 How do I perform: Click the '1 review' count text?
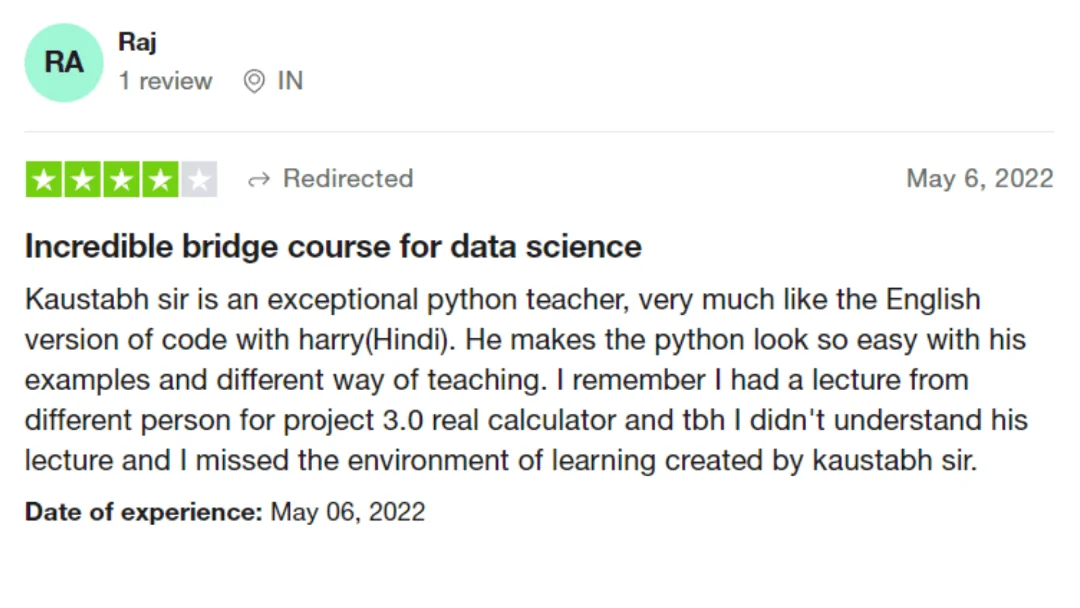pyautogui.click(x=165, y=81)
